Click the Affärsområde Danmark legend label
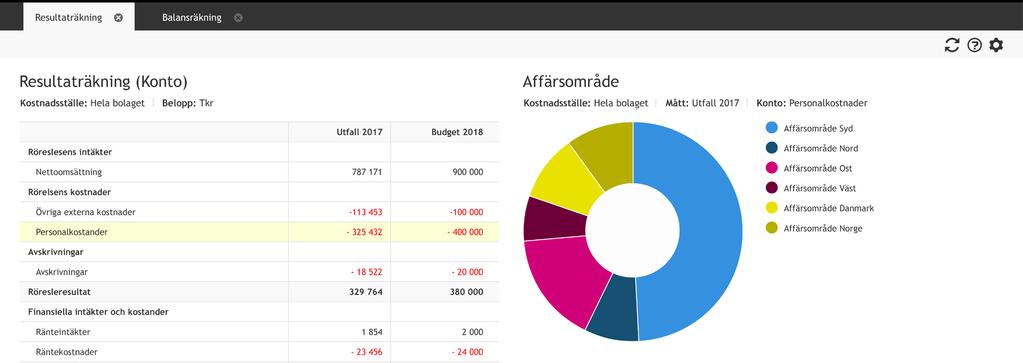The width and height of the screenshot is (1023, 363). point(829,208)
